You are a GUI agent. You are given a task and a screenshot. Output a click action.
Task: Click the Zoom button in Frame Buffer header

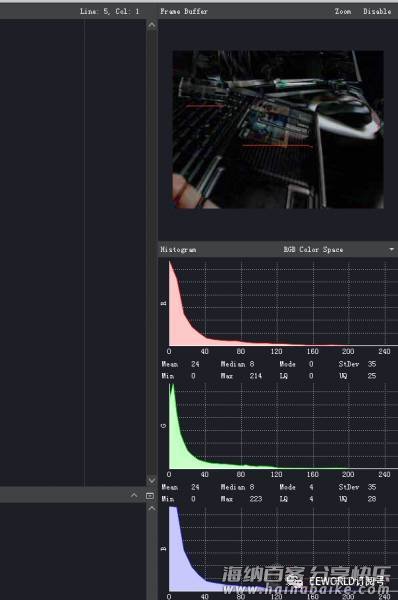click(x=343, y=11)
